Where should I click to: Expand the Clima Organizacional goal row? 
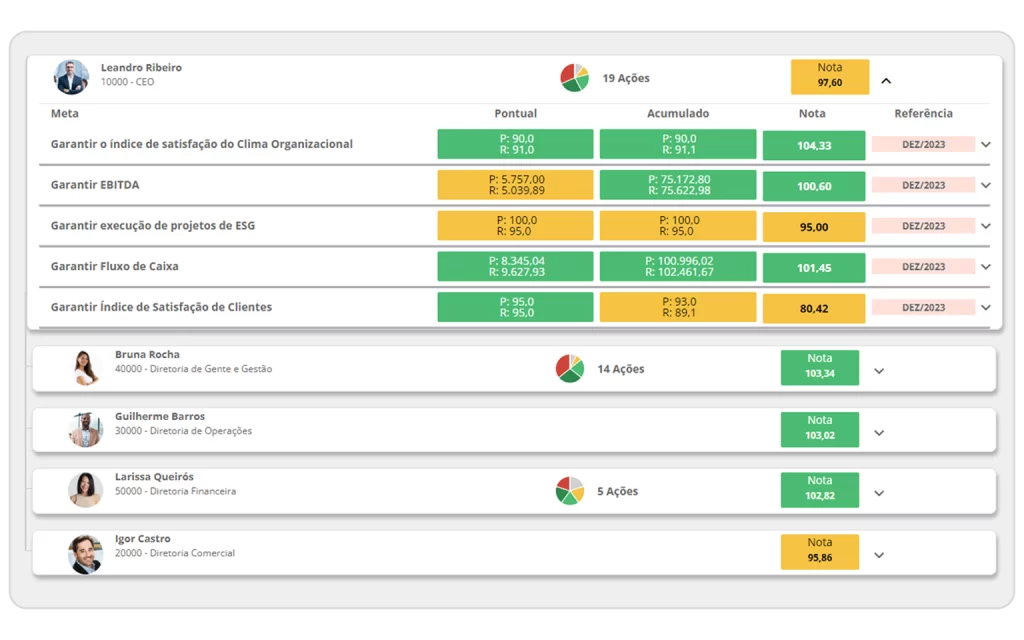pyautogui.click(x=986, y=144)
